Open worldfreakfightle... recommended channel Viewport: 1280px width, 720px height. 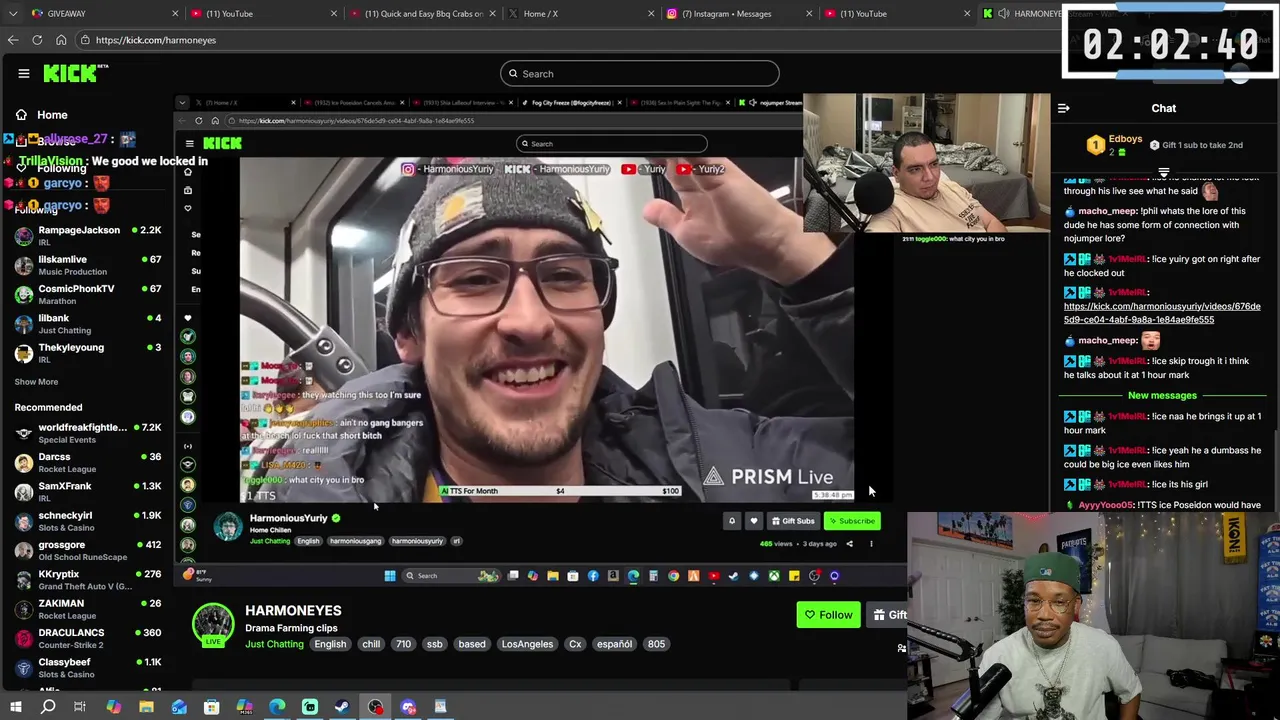[88, 433]
